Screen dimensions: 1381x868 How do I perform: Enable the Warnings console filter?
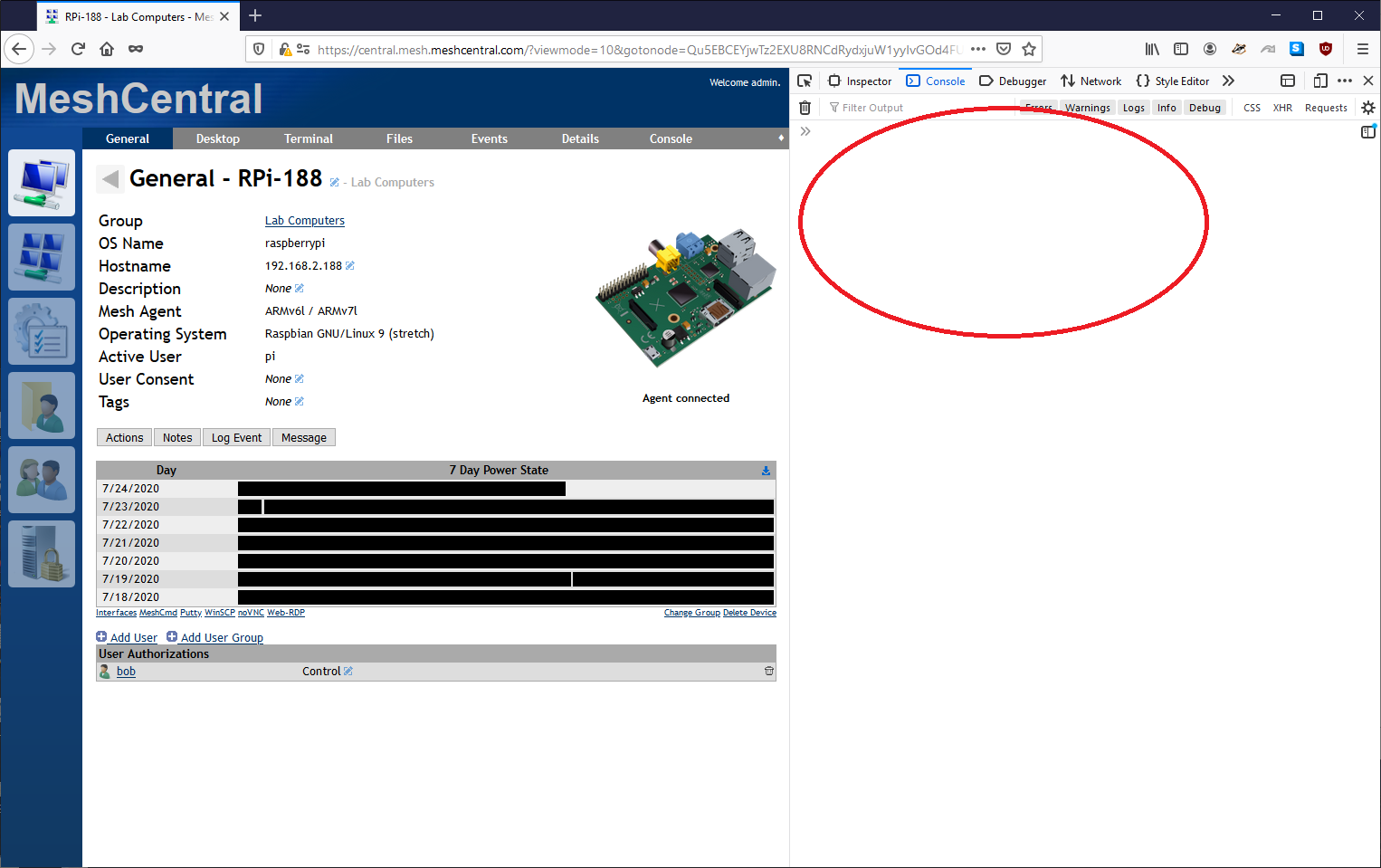click(1087, 107)
